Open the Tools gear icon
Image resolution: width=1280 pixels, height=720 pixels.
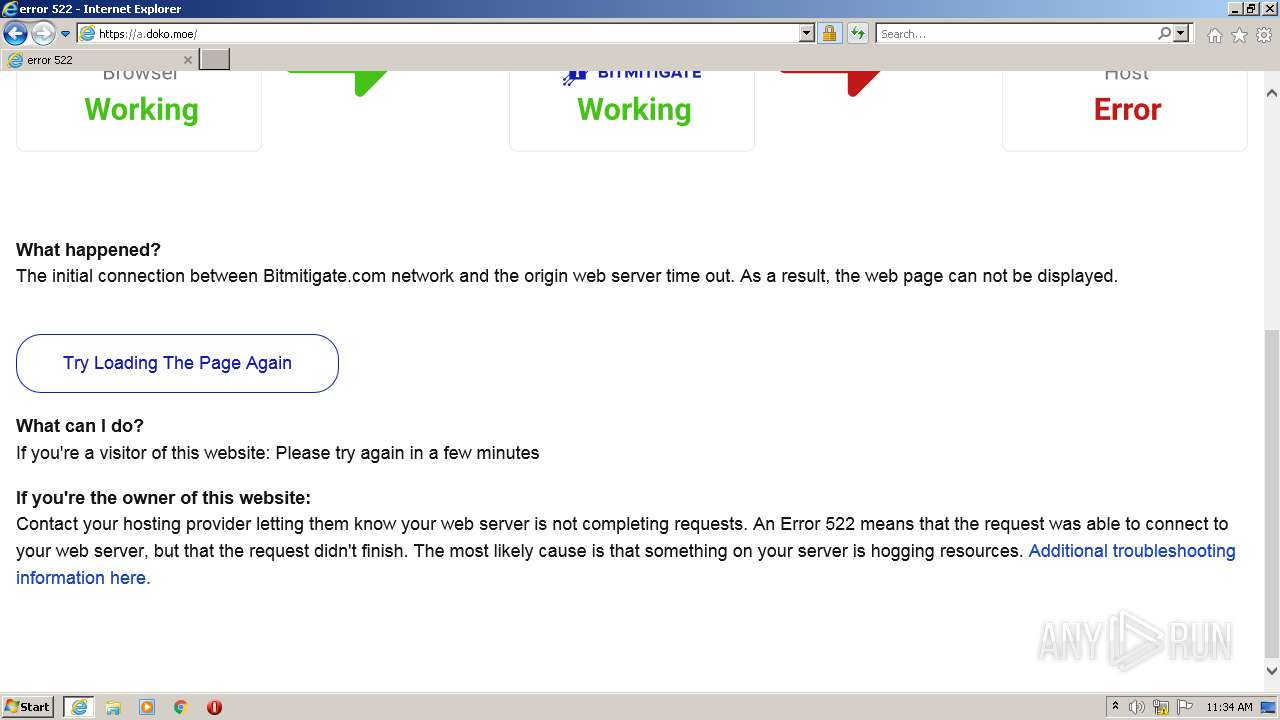1264,35
